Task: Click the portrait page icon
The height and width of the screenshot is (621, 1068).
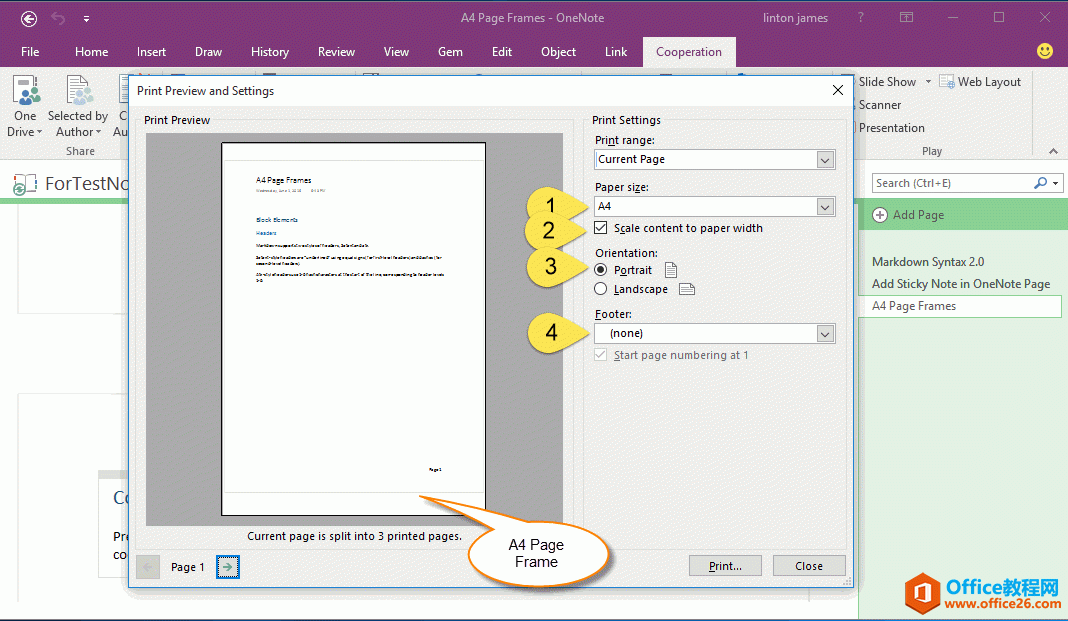Action: [x=671, y=270]
